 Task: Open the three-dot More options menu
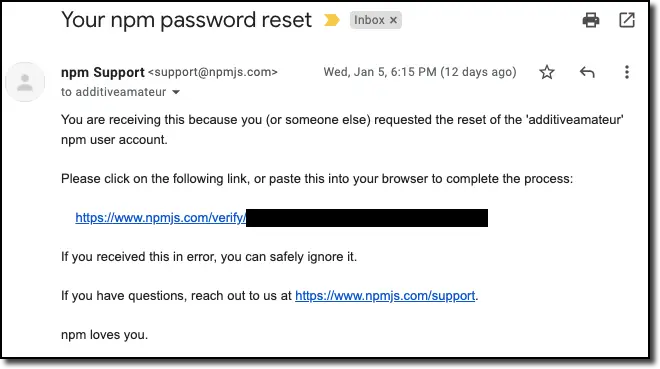point(627,72)
